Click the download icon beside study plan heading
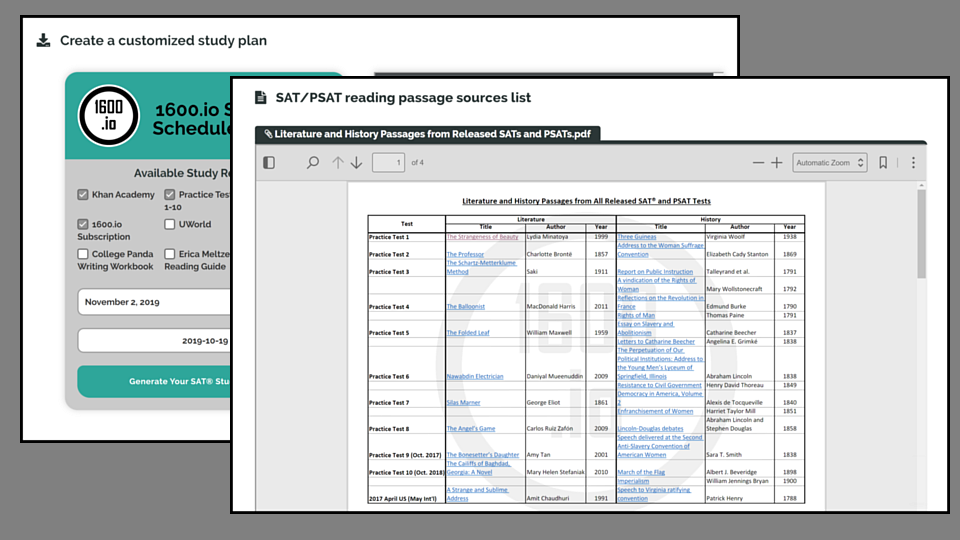The width and height of the screenshot is (960, 540). tap(43, 40)
